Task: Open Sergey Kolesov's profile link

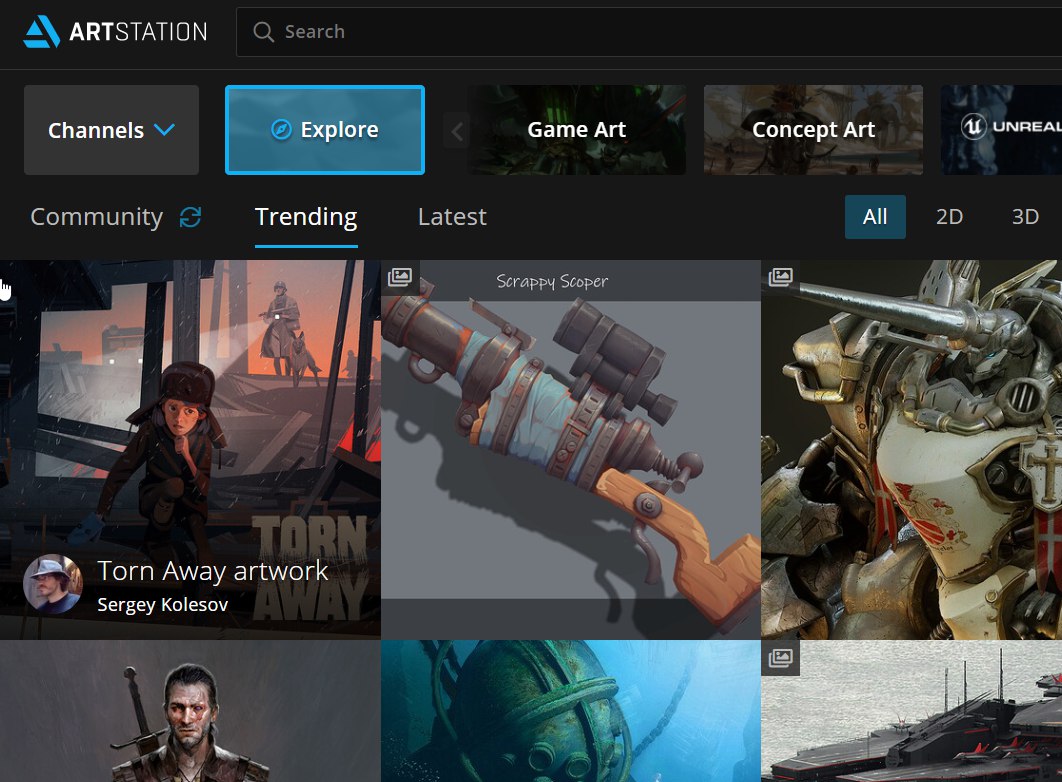Action: [x=163, y=605]
